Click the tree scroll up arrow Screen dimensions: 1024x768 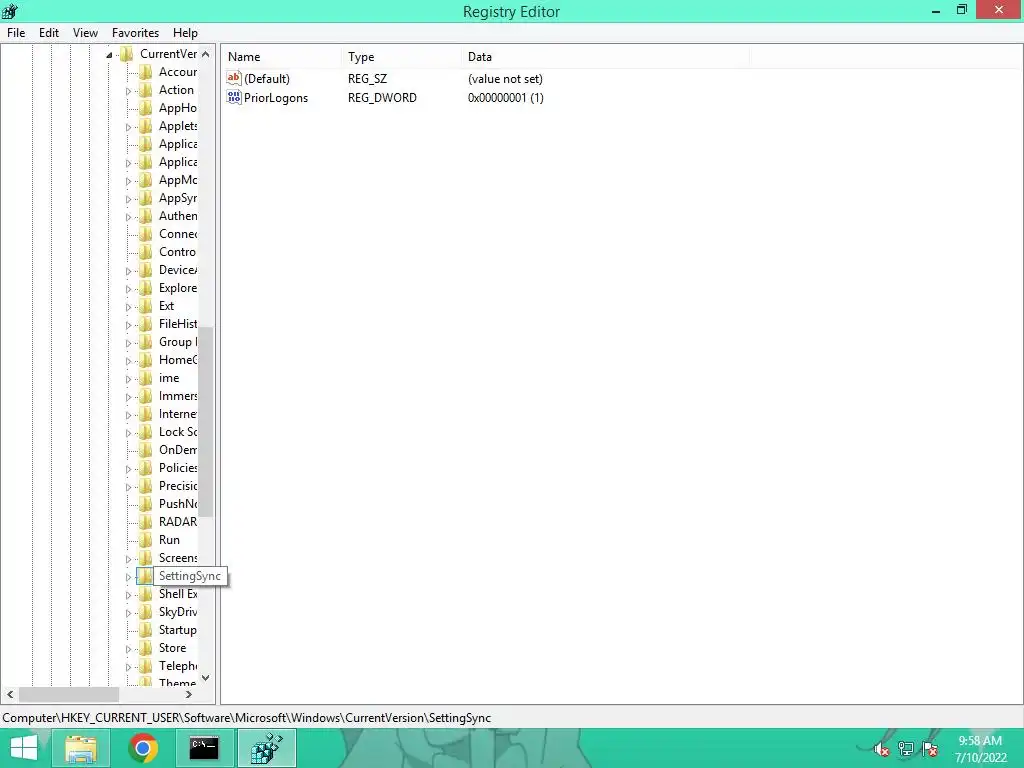pyautogui.click(x=206, y=54)
